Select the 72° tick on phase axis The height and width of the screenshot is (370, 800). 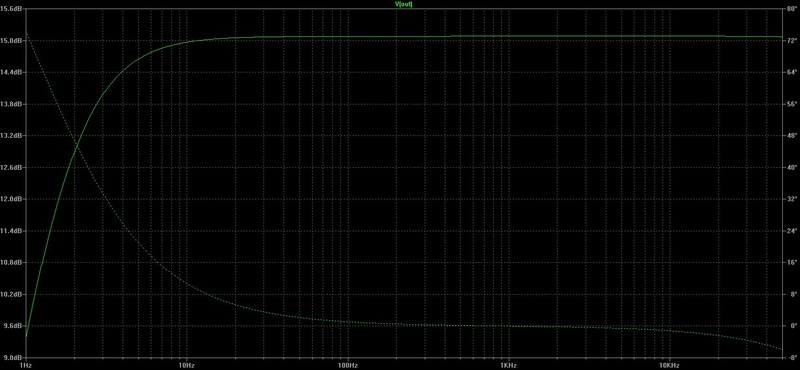[x=791, y=40]
